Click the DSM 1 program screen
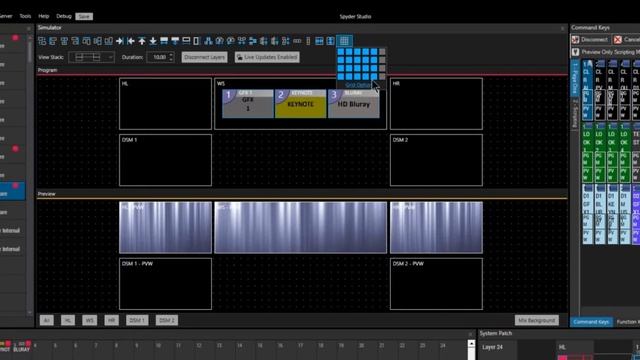The image size is (640, 360). pos(165,160)
